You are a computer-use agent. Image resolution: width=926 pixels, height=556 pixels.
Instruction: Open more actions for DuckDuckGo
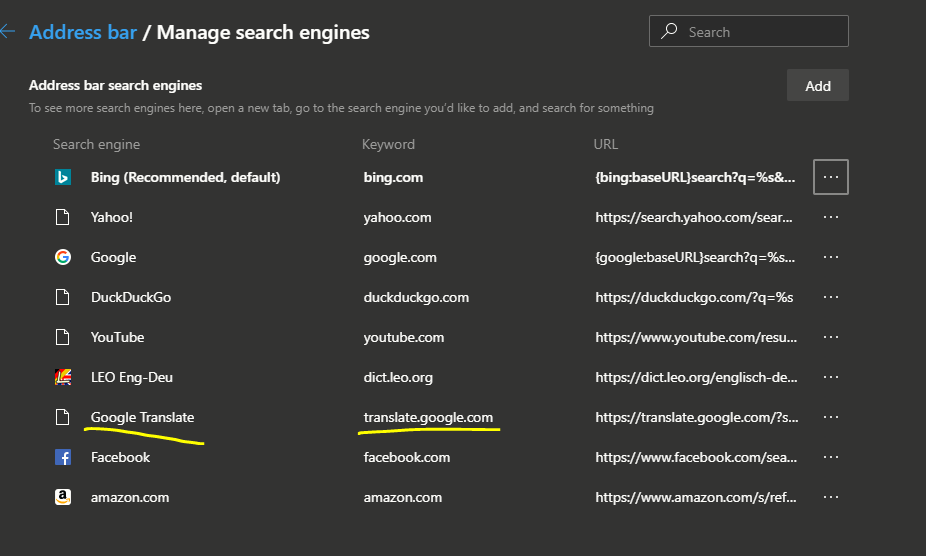(831, 297)
